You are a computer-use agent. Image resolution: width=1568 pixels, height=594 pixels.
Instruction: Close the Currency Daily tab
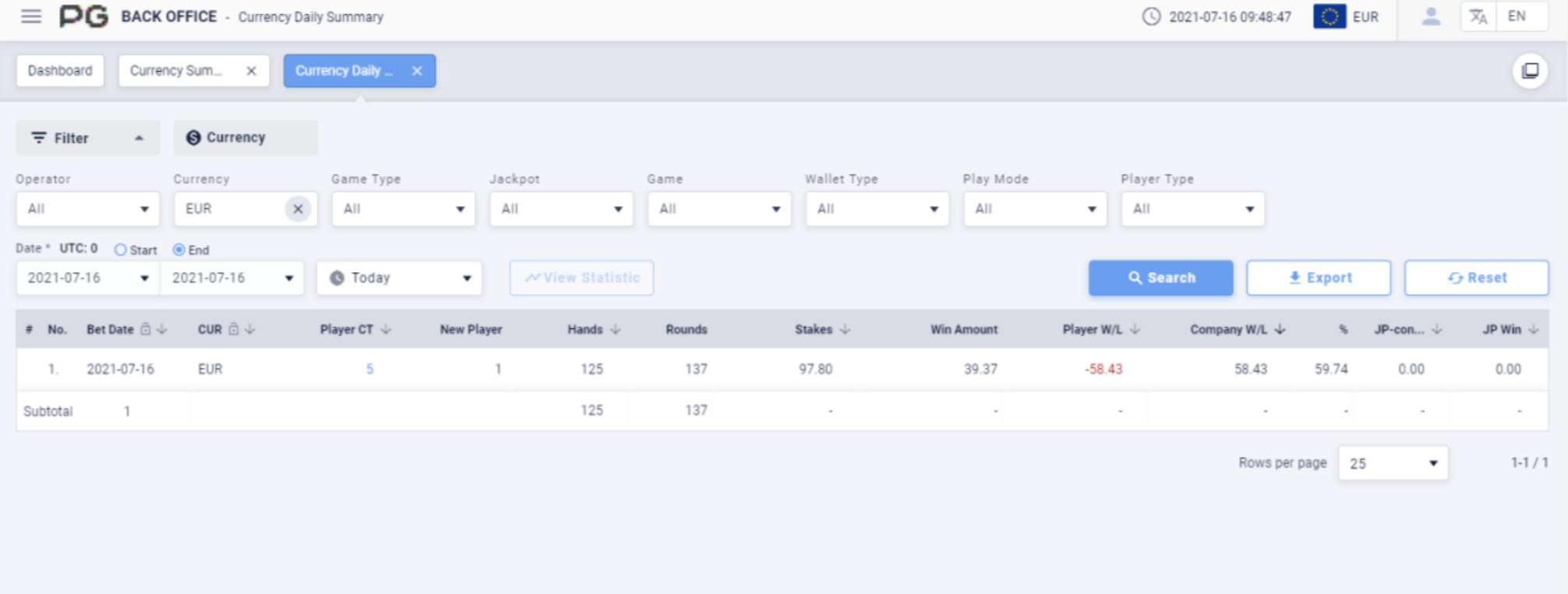click(x=417, y=71)
